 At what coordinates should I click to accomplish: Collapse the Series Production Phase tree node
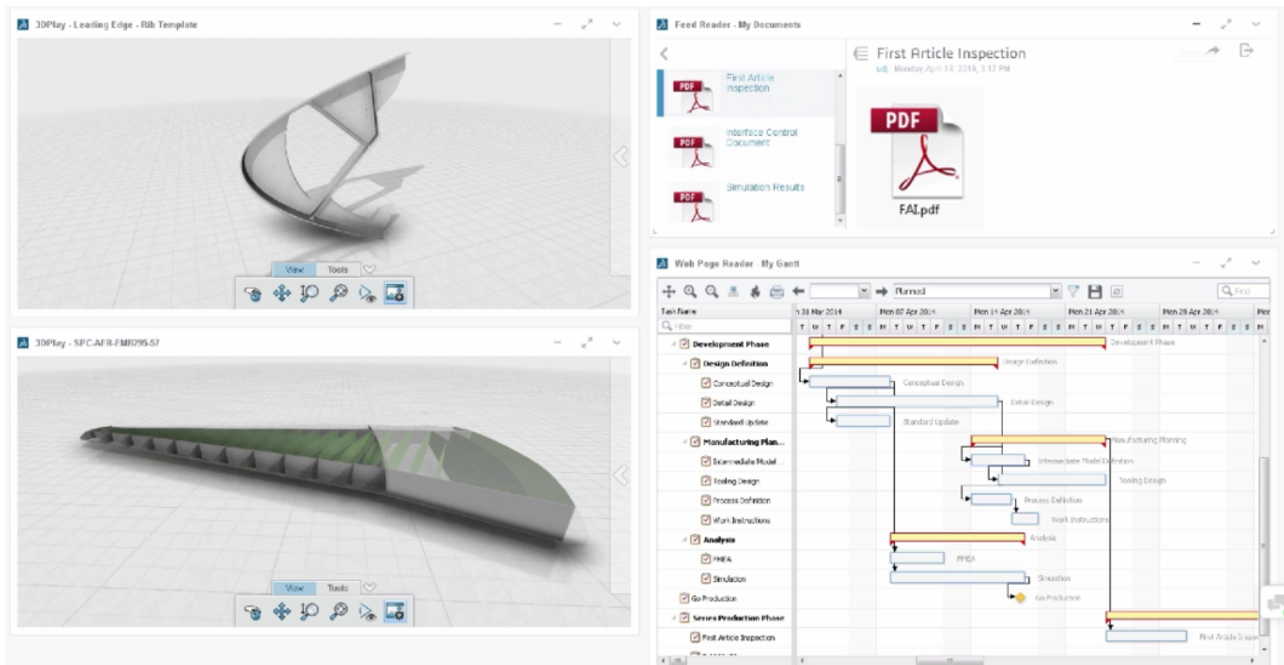(x=674, y=618)
